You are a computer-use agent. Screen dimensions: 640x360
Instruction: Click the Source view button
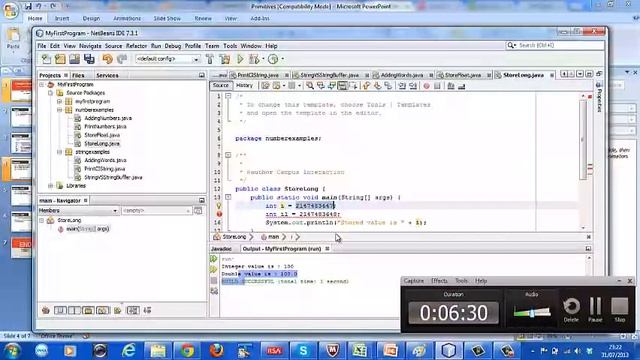click(x=220, y=85)
